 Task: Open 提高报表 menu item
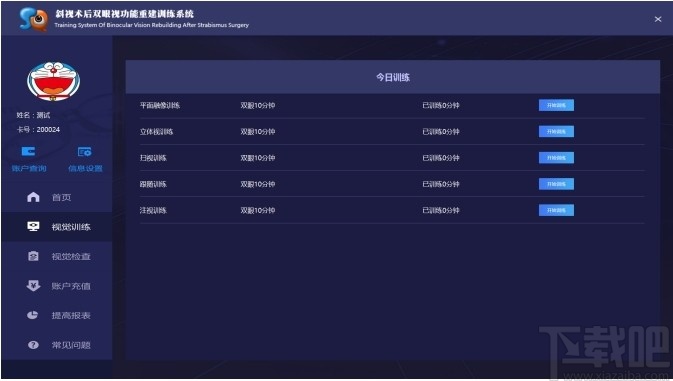(57, 315)
